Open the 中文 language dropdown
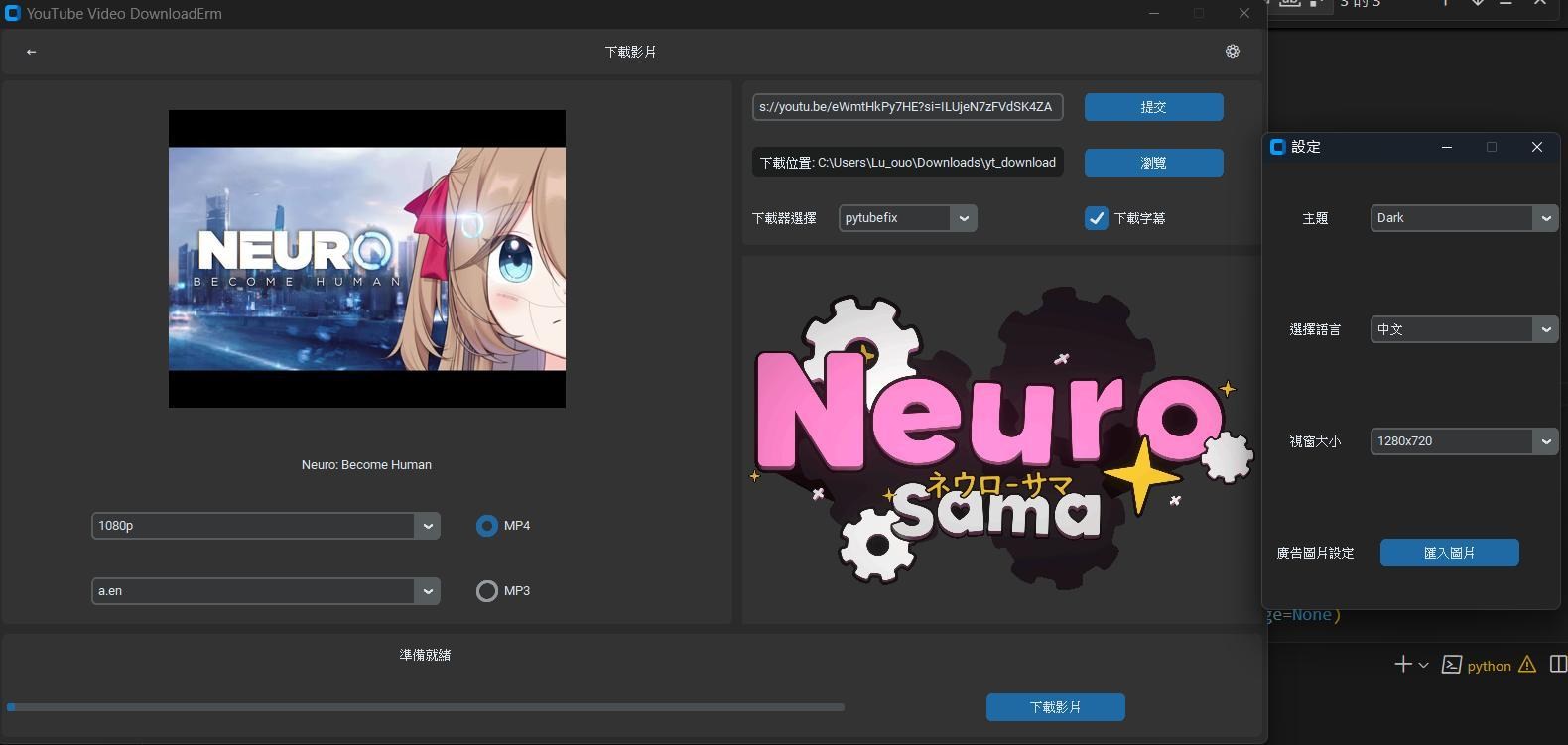The width and height of the screenshot is (1568, 745). [1463, 329]
